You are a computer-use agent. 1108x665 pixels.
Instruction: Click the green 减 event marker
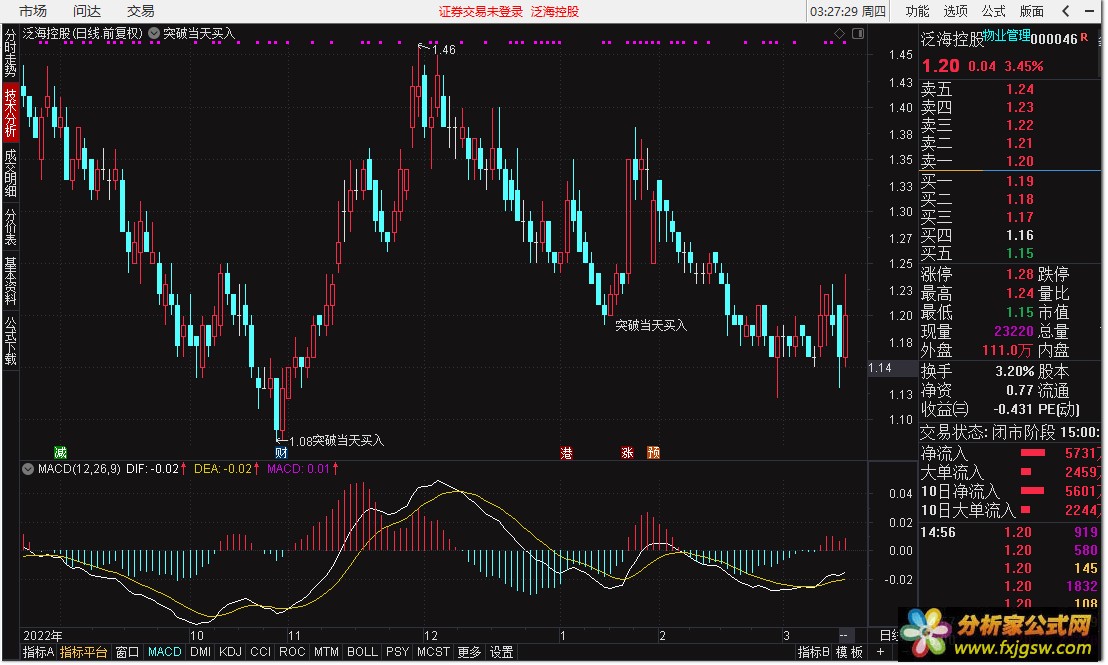61,452
